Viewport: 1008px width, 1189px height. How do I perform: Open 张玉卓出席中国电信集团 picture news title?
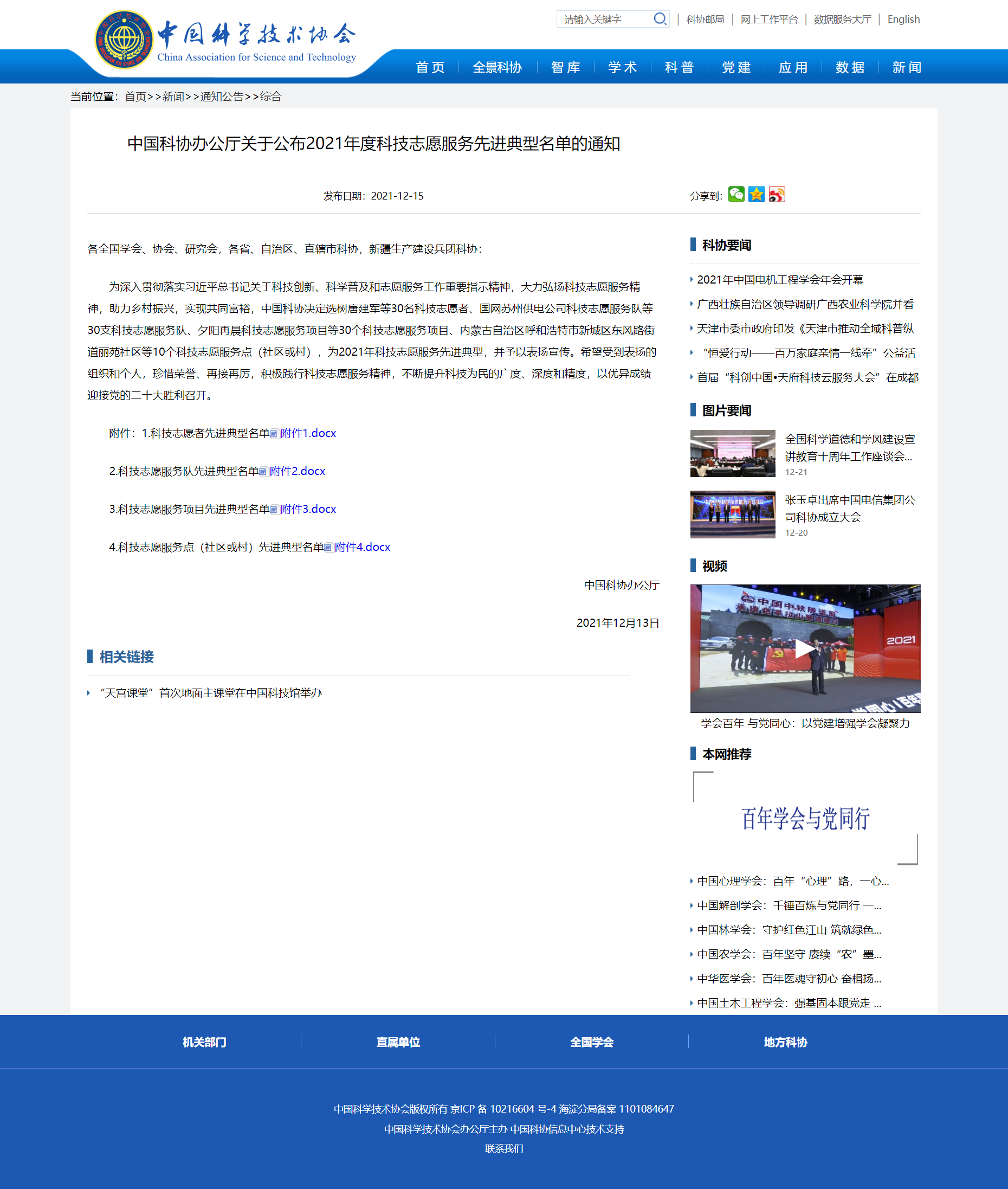[850, 508]
